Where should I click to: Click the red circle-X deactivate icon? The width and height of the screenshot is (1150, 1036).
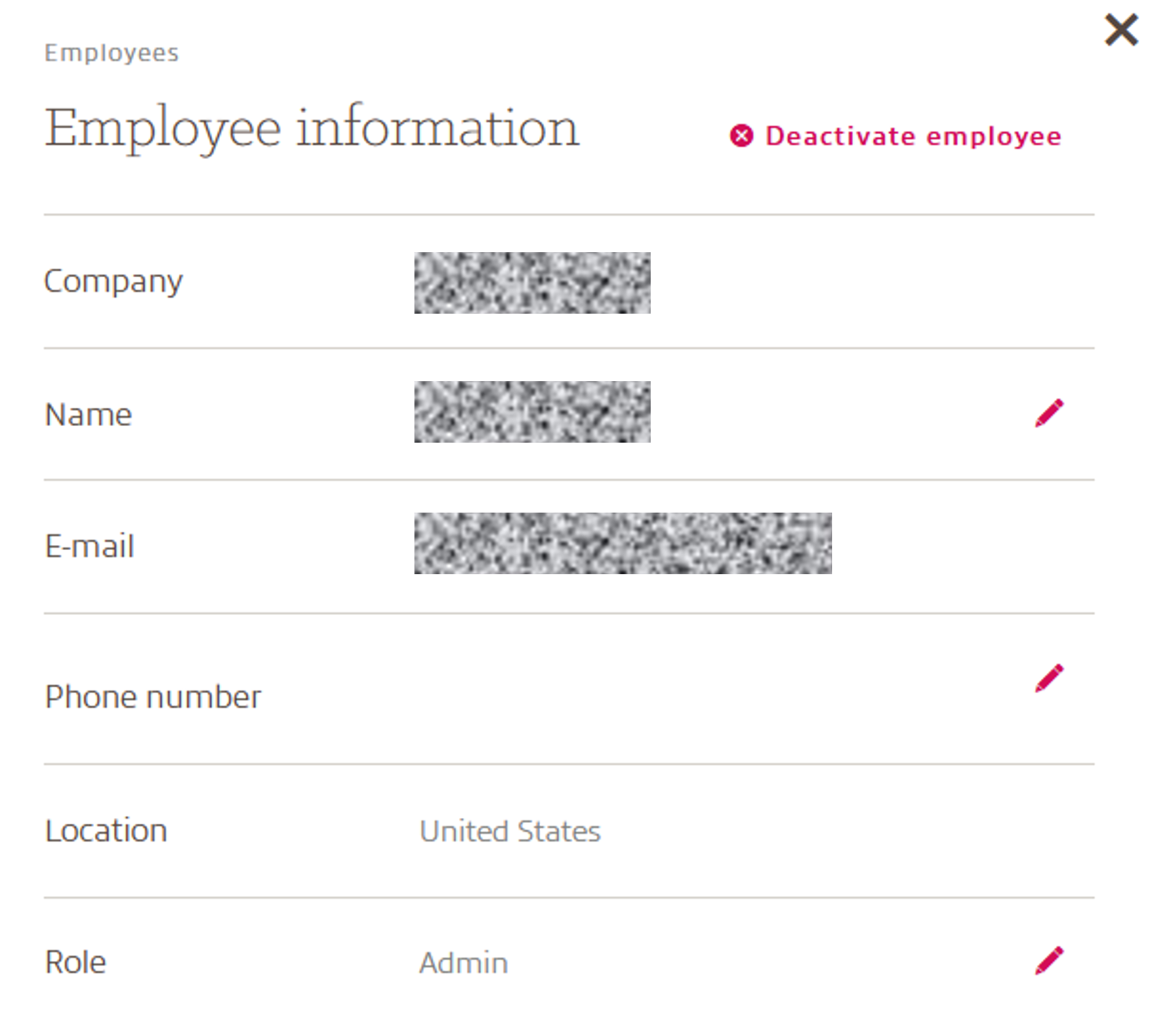coord(741,136)
